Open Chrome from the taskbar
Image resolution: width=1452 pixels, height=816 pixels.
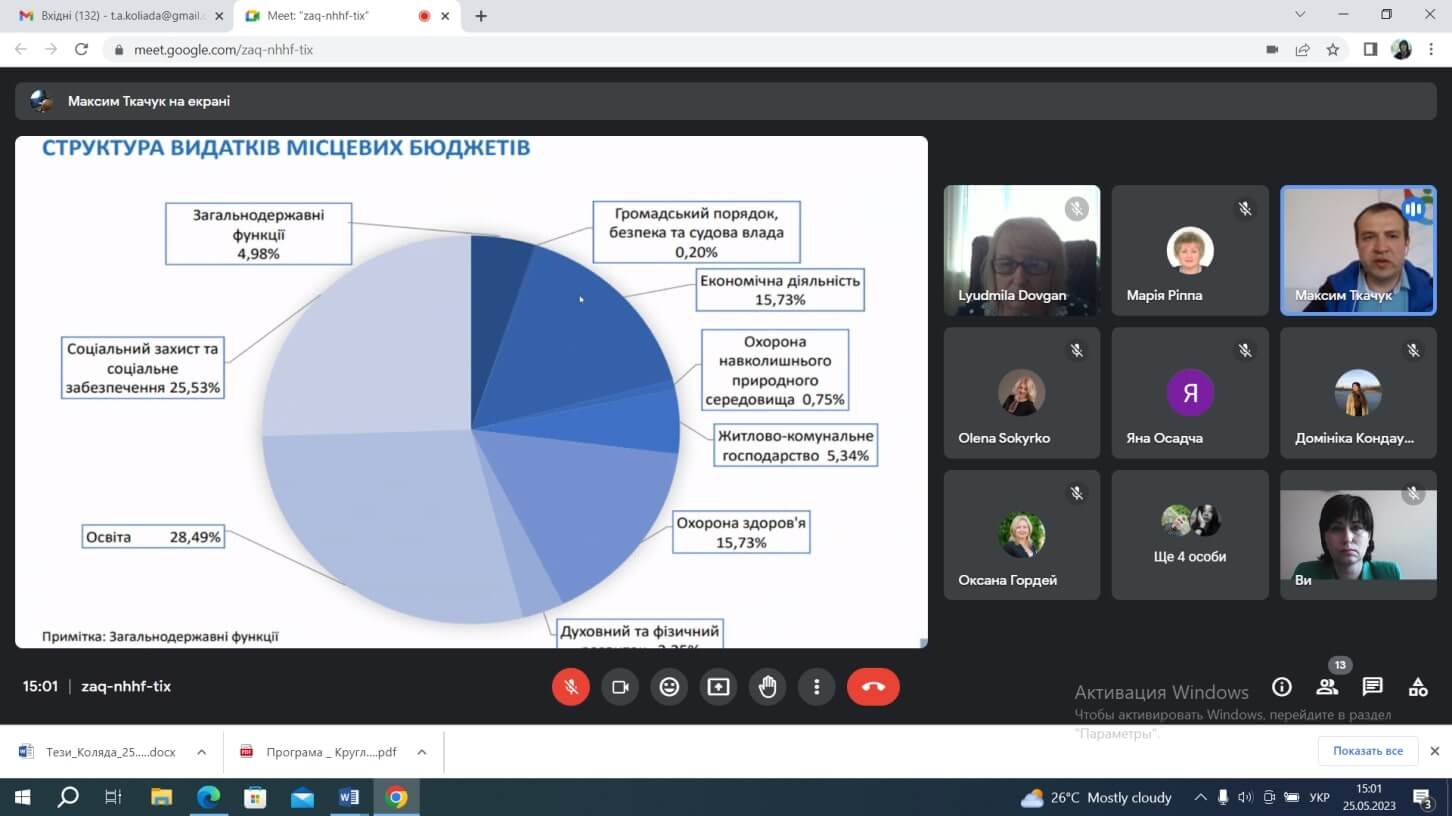(x=397, y=797)
